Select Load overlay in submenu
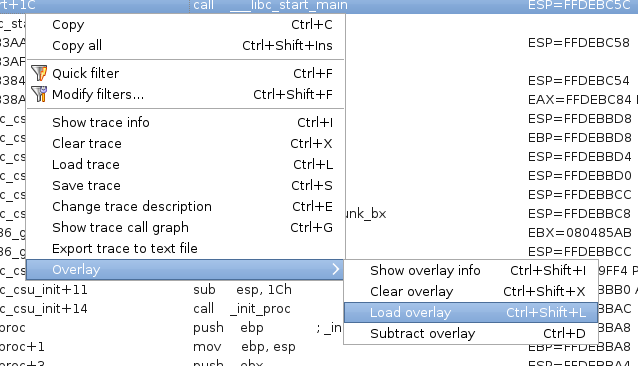Screen dimensions: 638x366 [471, 312]
